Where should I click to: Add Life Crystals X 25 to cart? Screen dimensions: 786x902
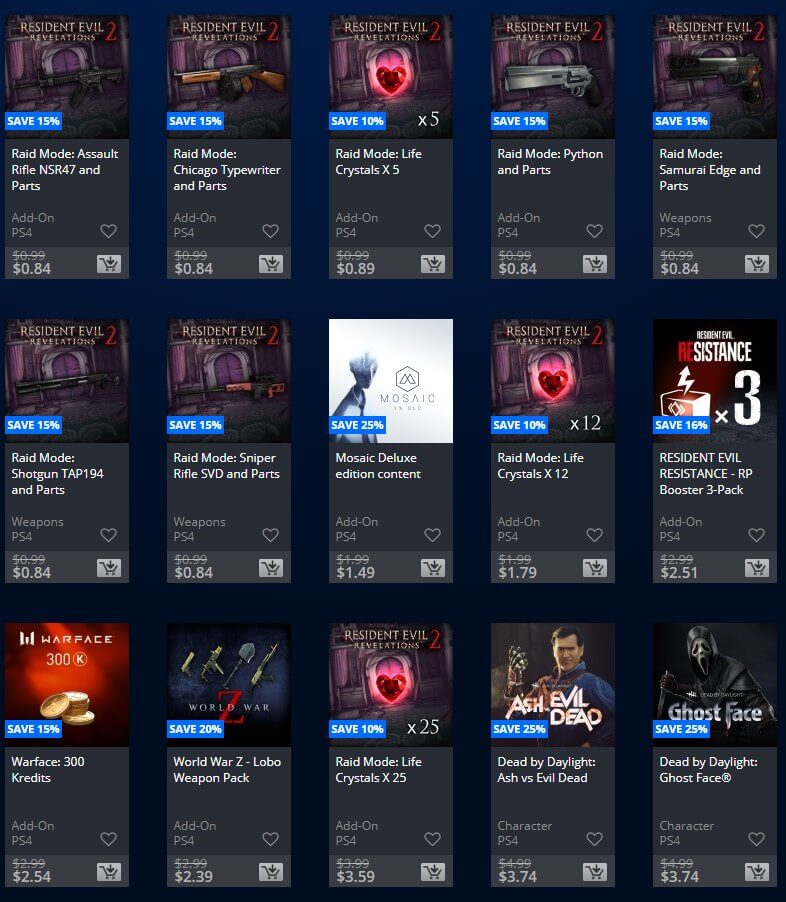click(x=433, y=872)
